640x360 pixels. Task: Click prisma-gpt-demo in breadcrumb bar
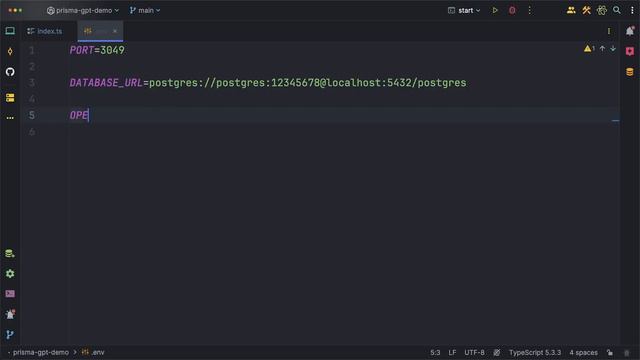point(40,353)
